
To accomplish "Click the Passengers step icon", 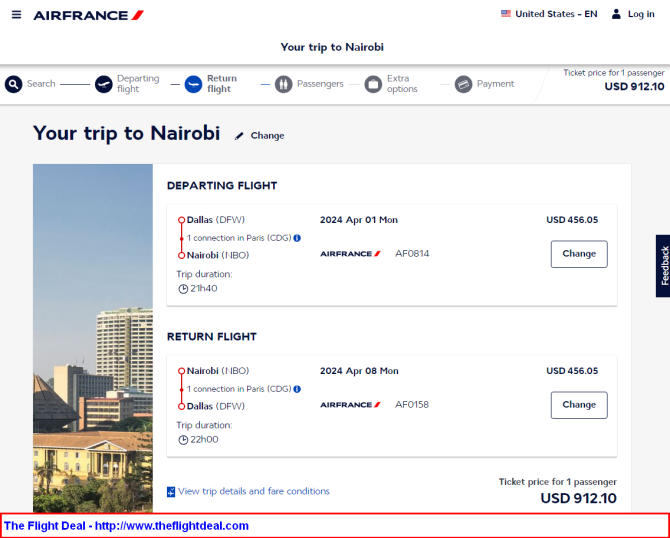I will coord(283,84).
